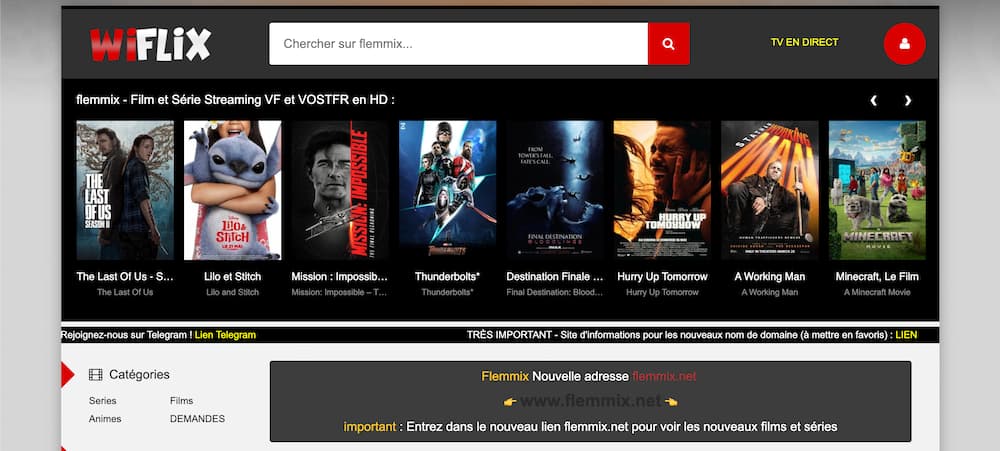Open Mission Impossible poster
The height and width of the screenshot is (451, 1000).
tap(340, 190)
